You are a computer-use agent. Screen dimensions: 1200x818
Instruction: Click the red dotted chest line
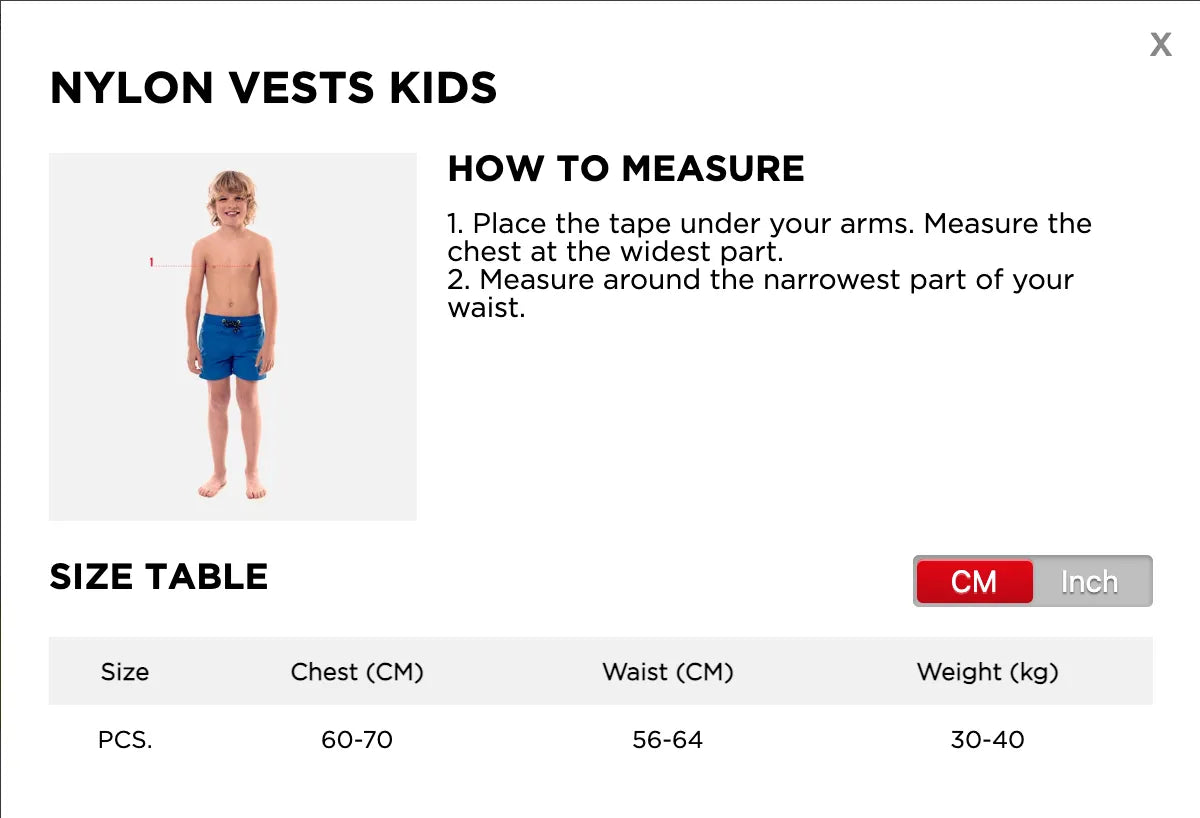(205, 265)
